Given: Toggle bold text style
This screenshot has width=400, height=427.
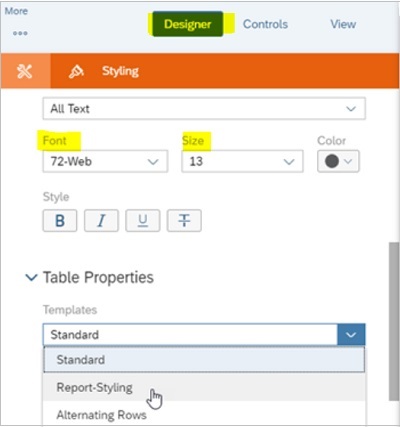Looking at the screenshot, I should coord(60,220).
